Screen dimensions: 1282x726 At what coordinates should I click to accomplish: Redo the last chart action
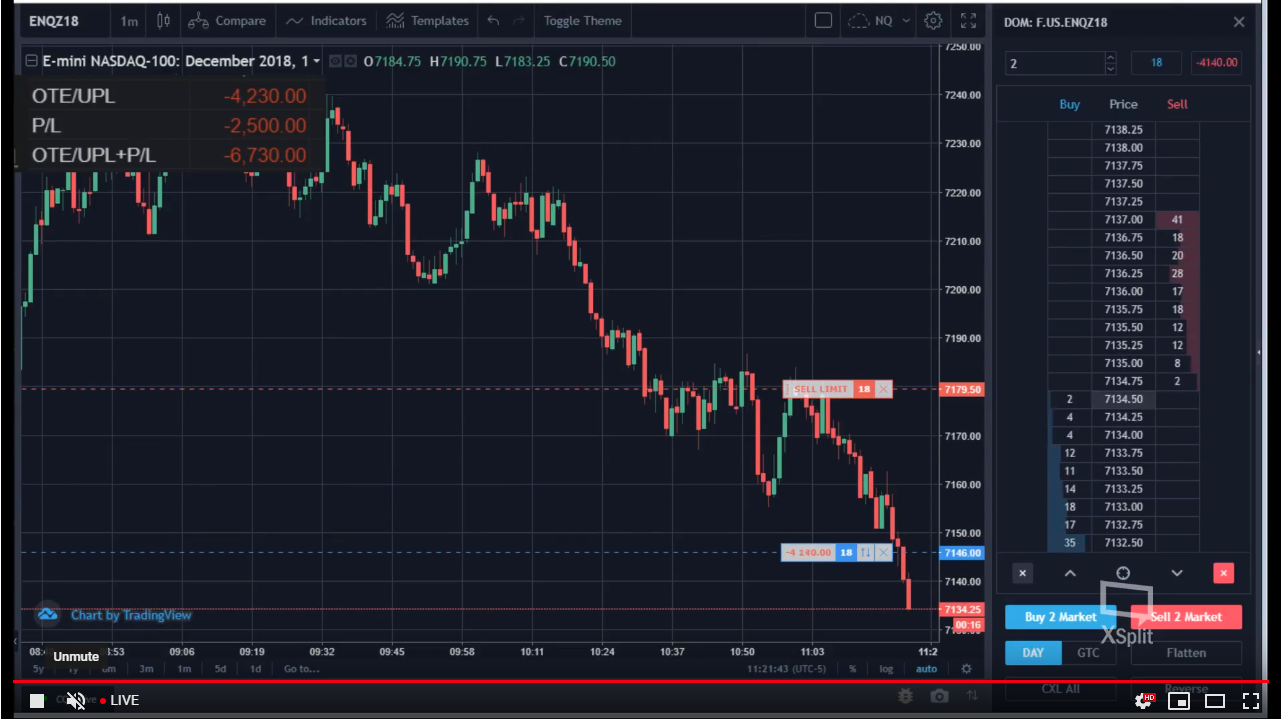518,21
